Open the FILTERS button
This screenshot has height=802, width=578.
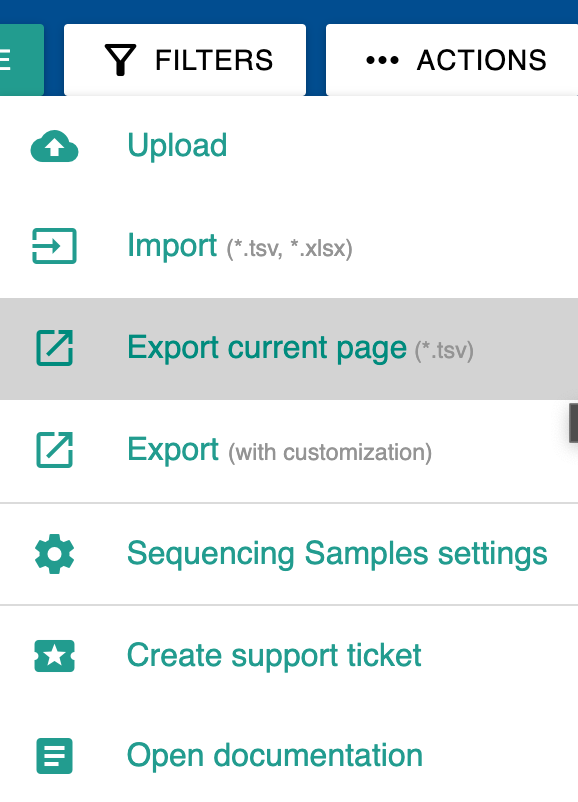pos(185,60)
